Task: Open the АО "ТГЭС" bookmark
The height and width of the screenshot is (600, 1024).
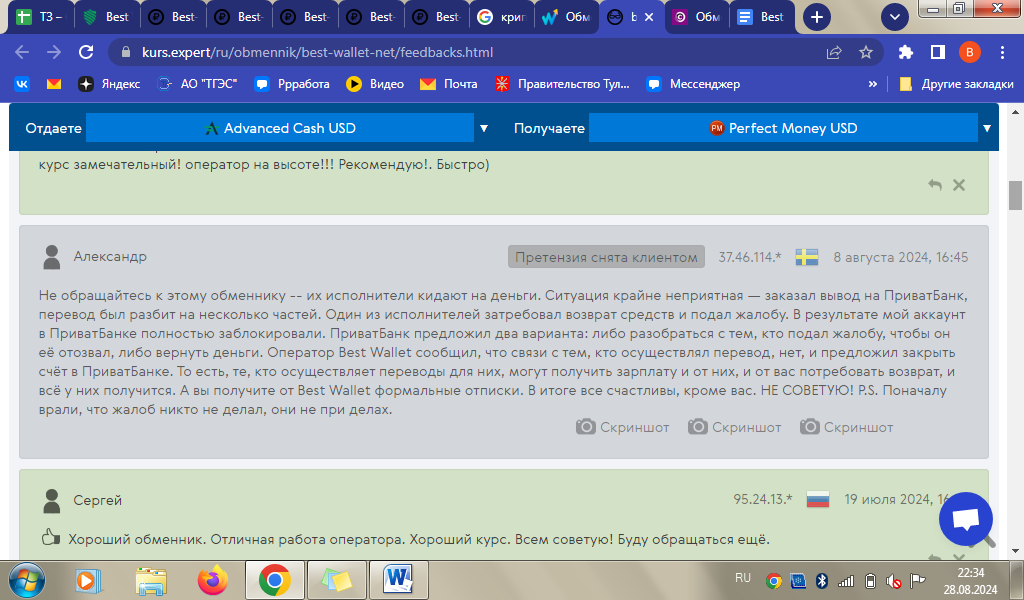Action: (x=197, y=84)
